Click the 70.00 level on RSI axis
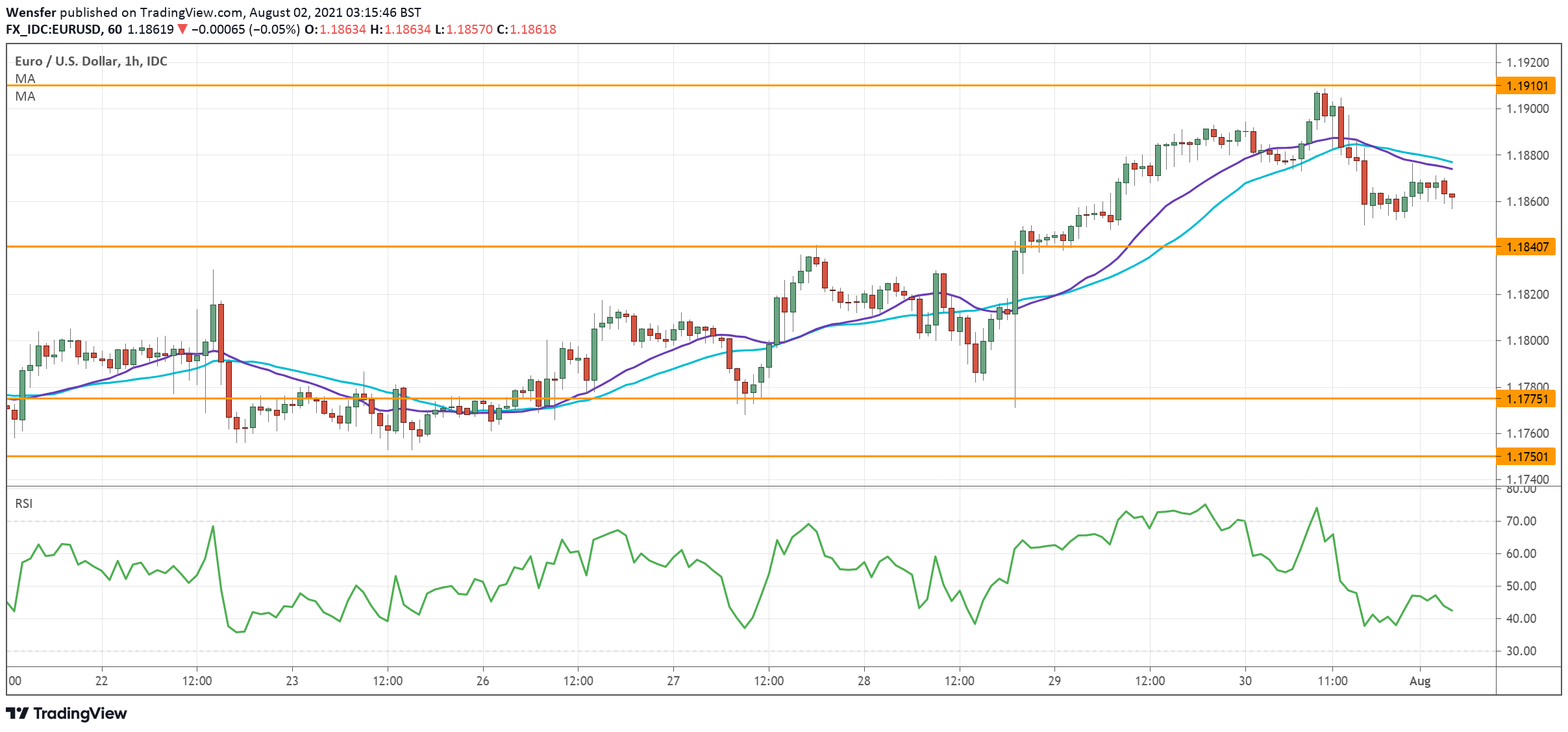Screen dimensions: 1568x732 [1521, 521]
